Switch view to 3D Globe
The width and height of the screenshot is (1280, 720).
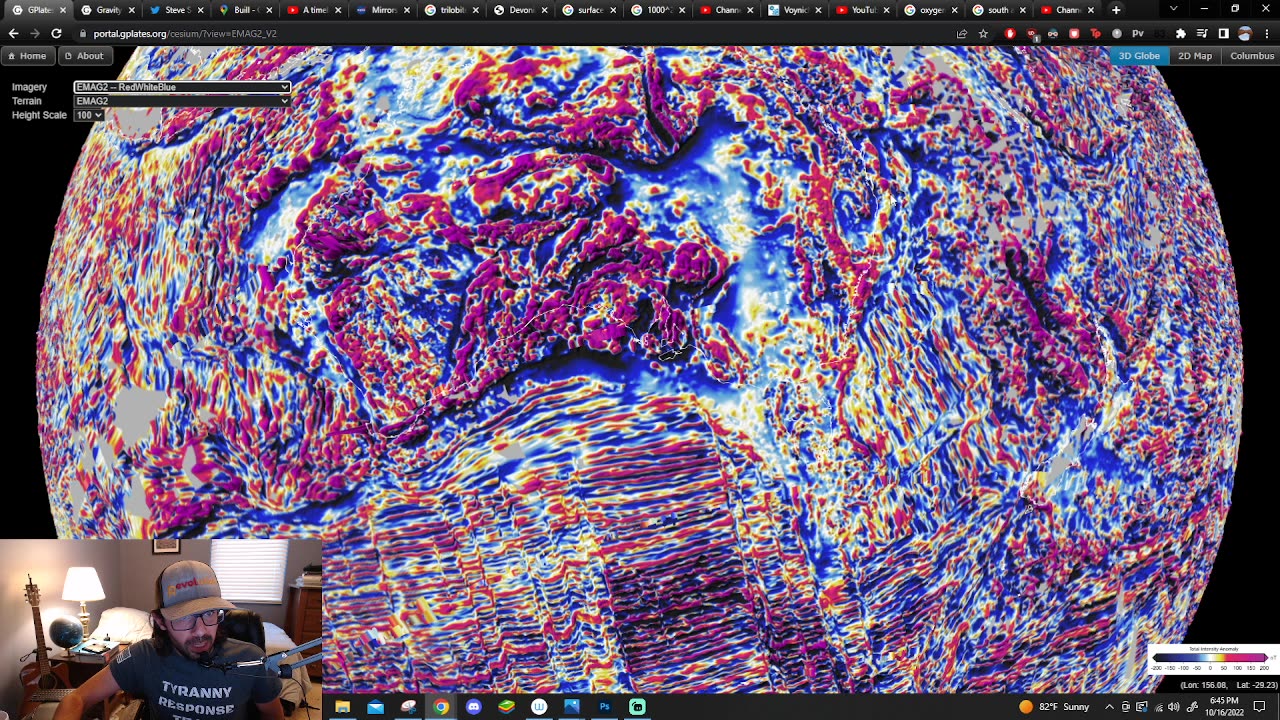tap(1139, 56)
